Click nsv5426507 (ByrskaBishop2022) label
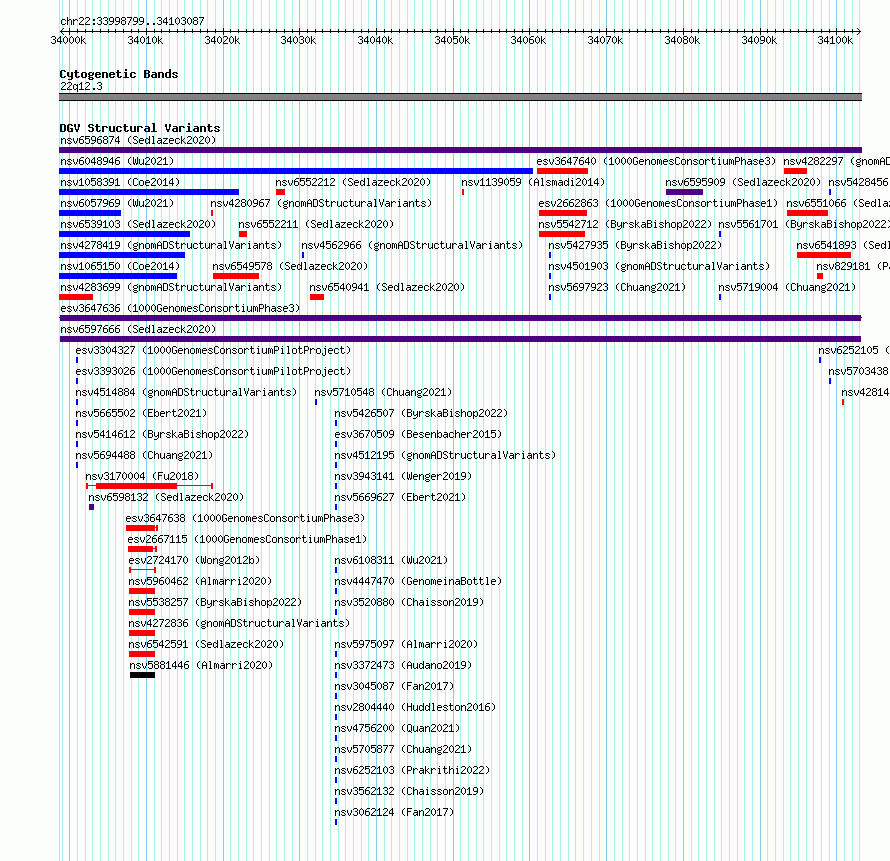 point(421,413)
